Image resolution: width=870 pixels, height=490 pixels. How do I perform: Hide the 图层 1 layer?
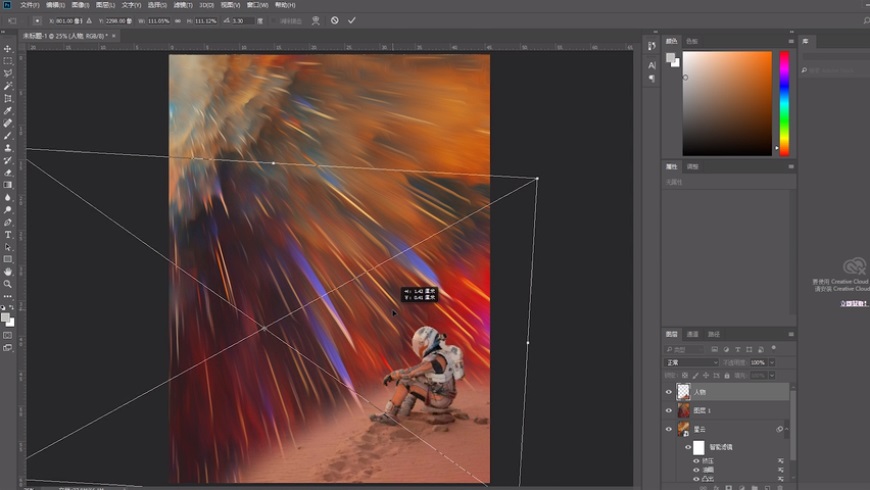669,411
